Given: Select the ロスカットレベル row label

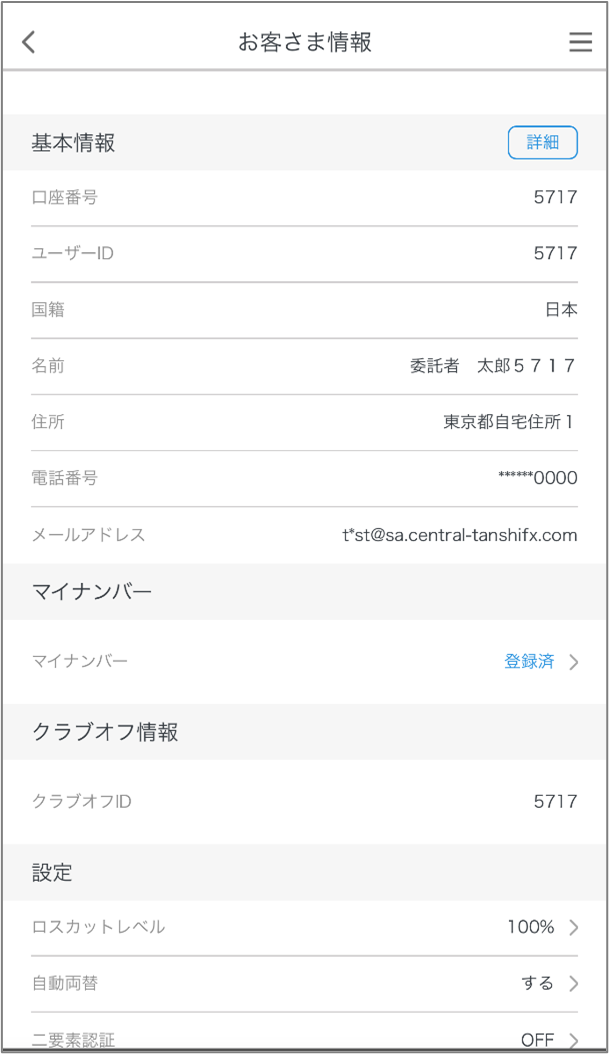Looking at the screenshot, I should click(98, 927).
